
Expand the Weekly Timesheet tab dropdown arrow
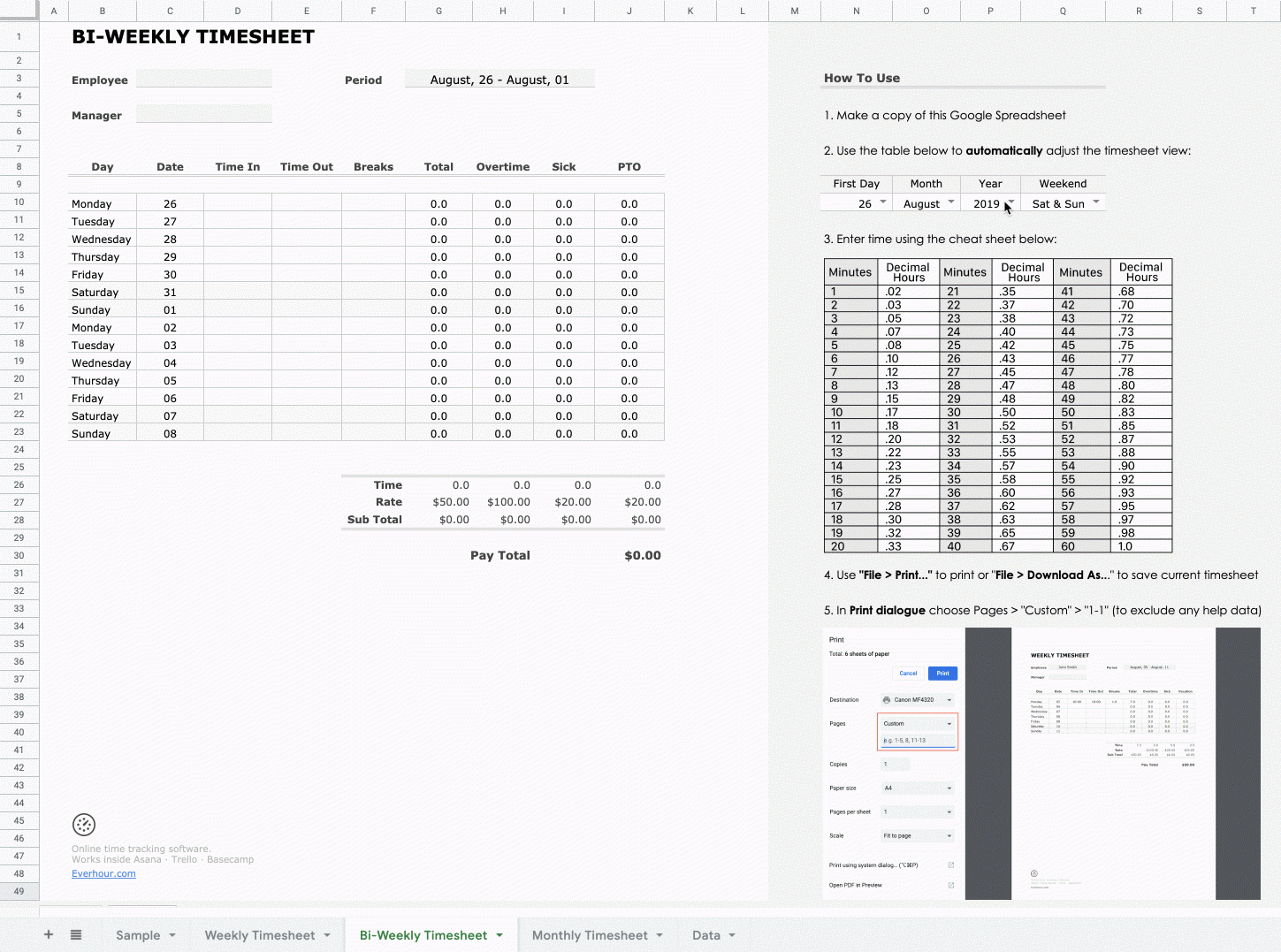tap(325, 934)
